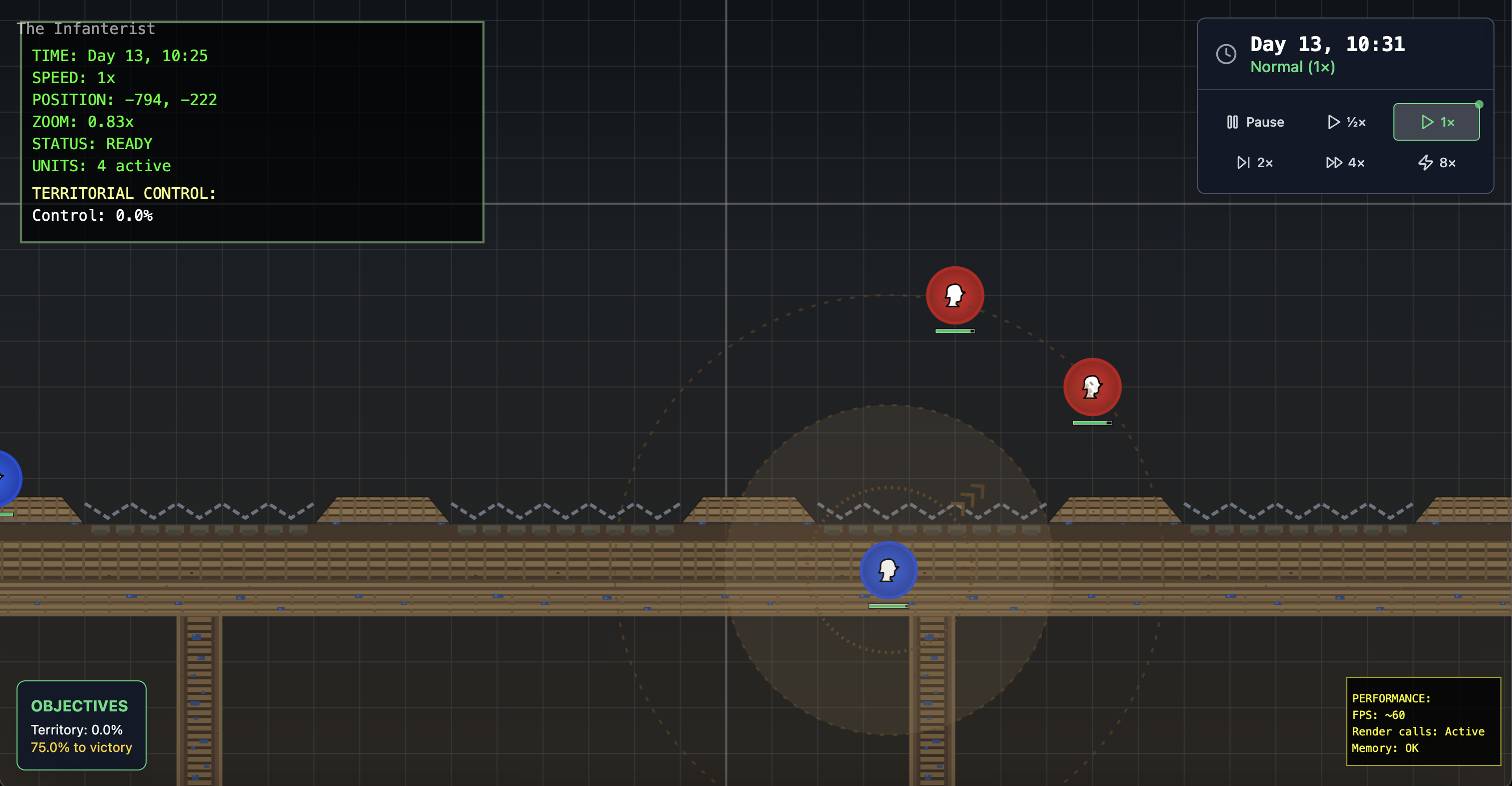1512x786 pixels.
Task: Click the health bar under the upper red unit
Action: coord(955,331)
